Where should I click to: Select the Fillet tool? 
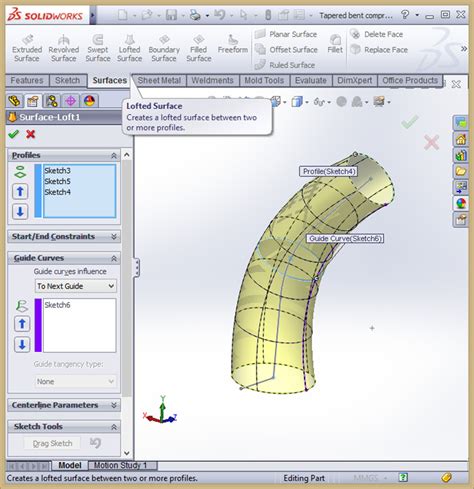pos(335,44)
